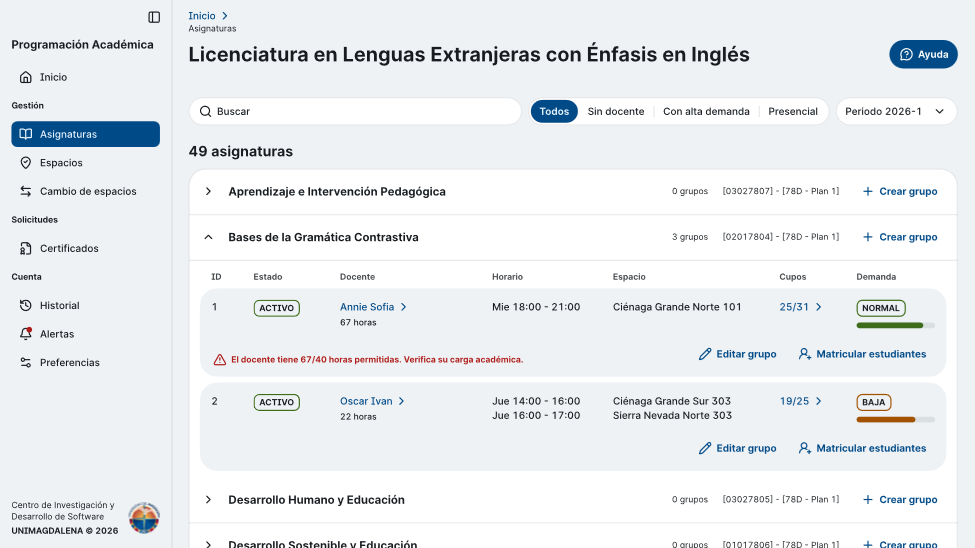Click the chevron beside 19/25 cupos

(x=818, y=401)
